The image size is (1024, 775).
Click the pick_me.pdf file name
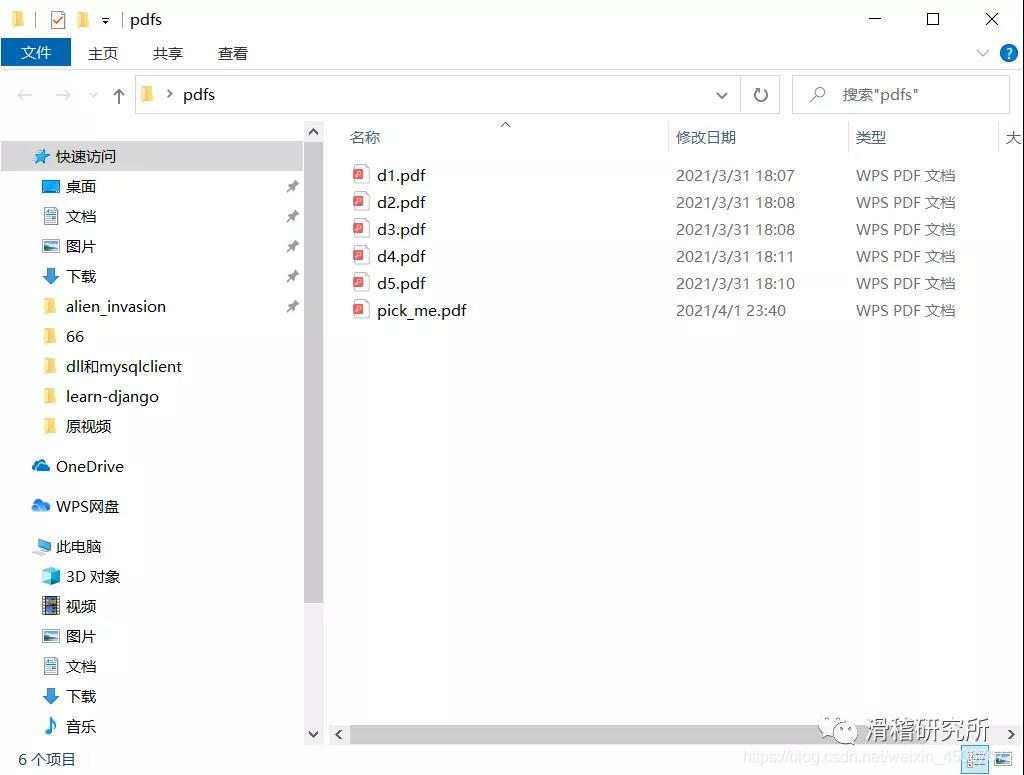(x=421, y=311)
